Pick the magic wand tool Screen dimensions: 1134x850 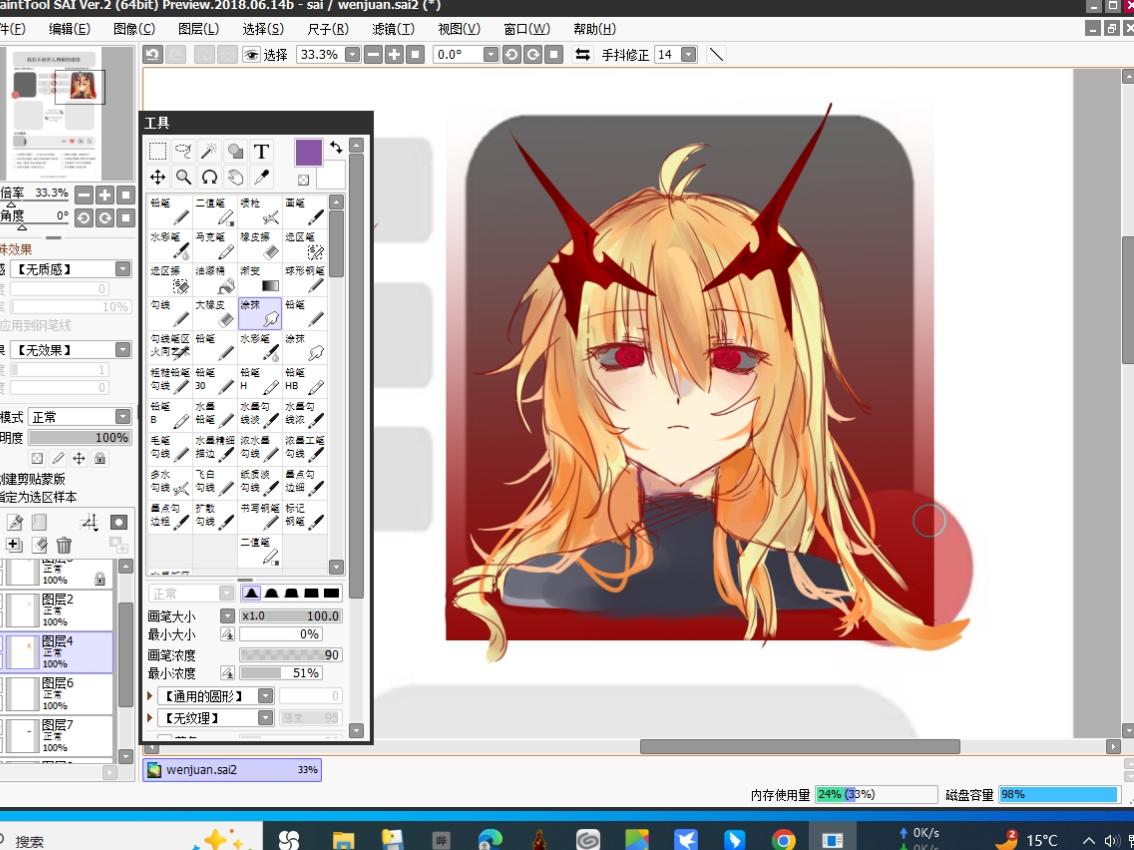pyautogui.click(x=209, y=151)
